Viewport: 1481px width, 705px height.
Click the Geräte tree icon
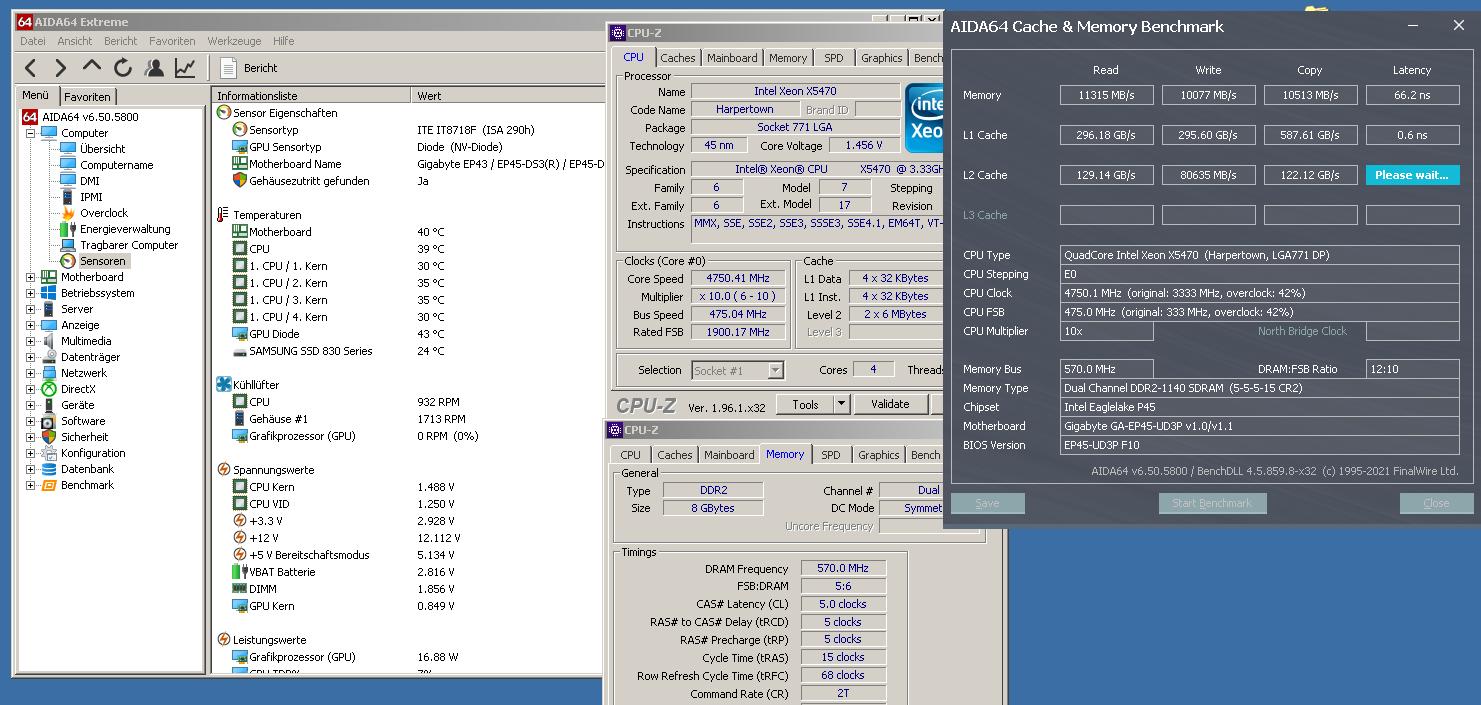(x=48, y=405)
